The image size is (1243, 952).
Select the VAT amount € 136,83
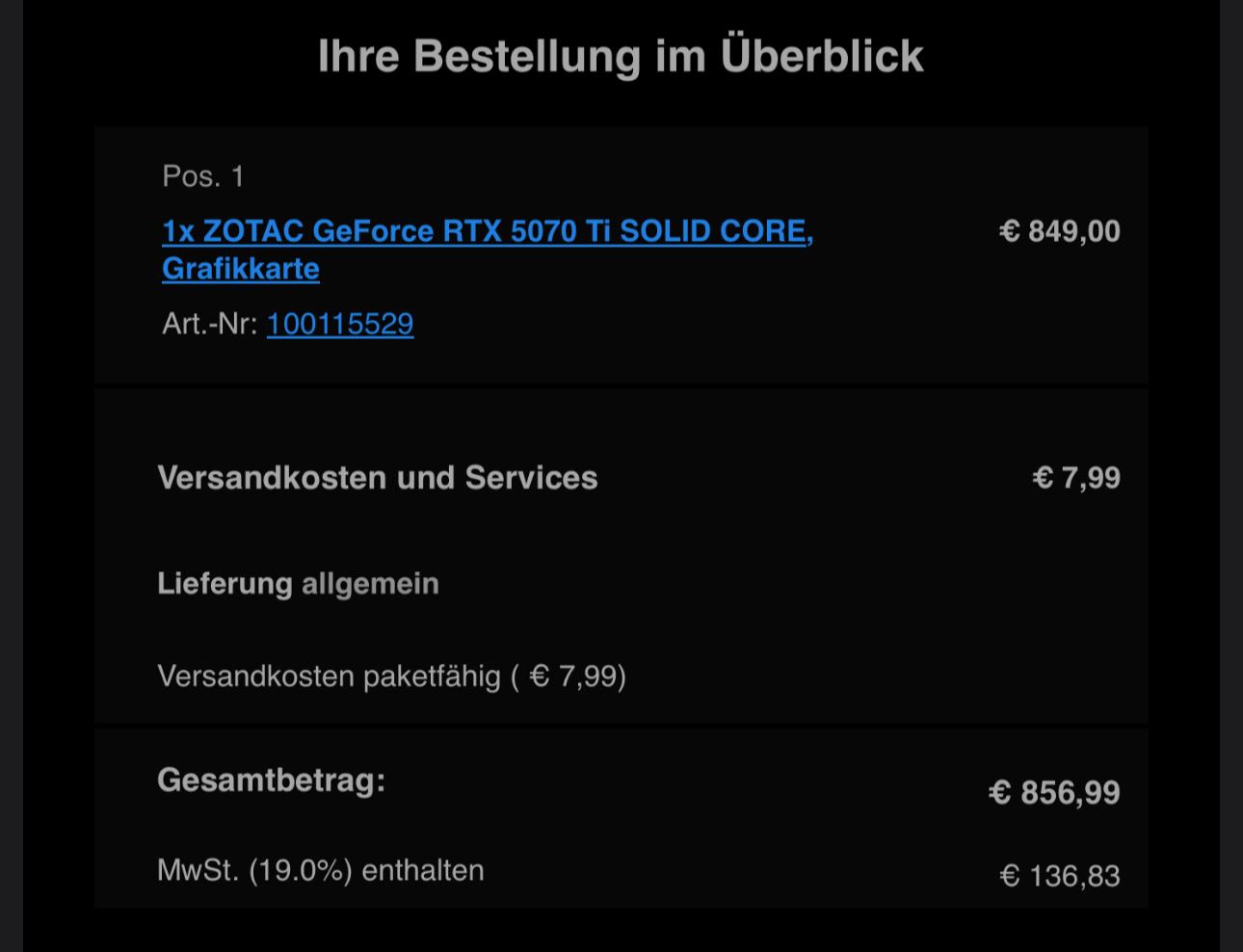[1060, 876]
